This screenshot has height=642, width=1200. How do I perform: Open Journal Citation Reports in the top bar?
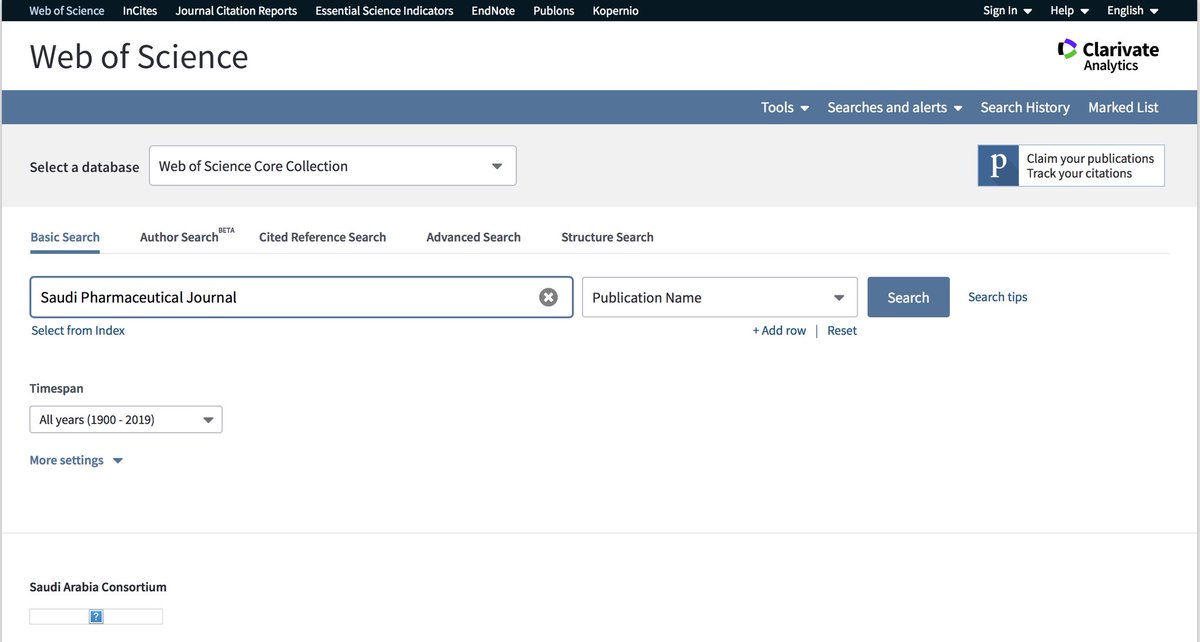[236, 11]
